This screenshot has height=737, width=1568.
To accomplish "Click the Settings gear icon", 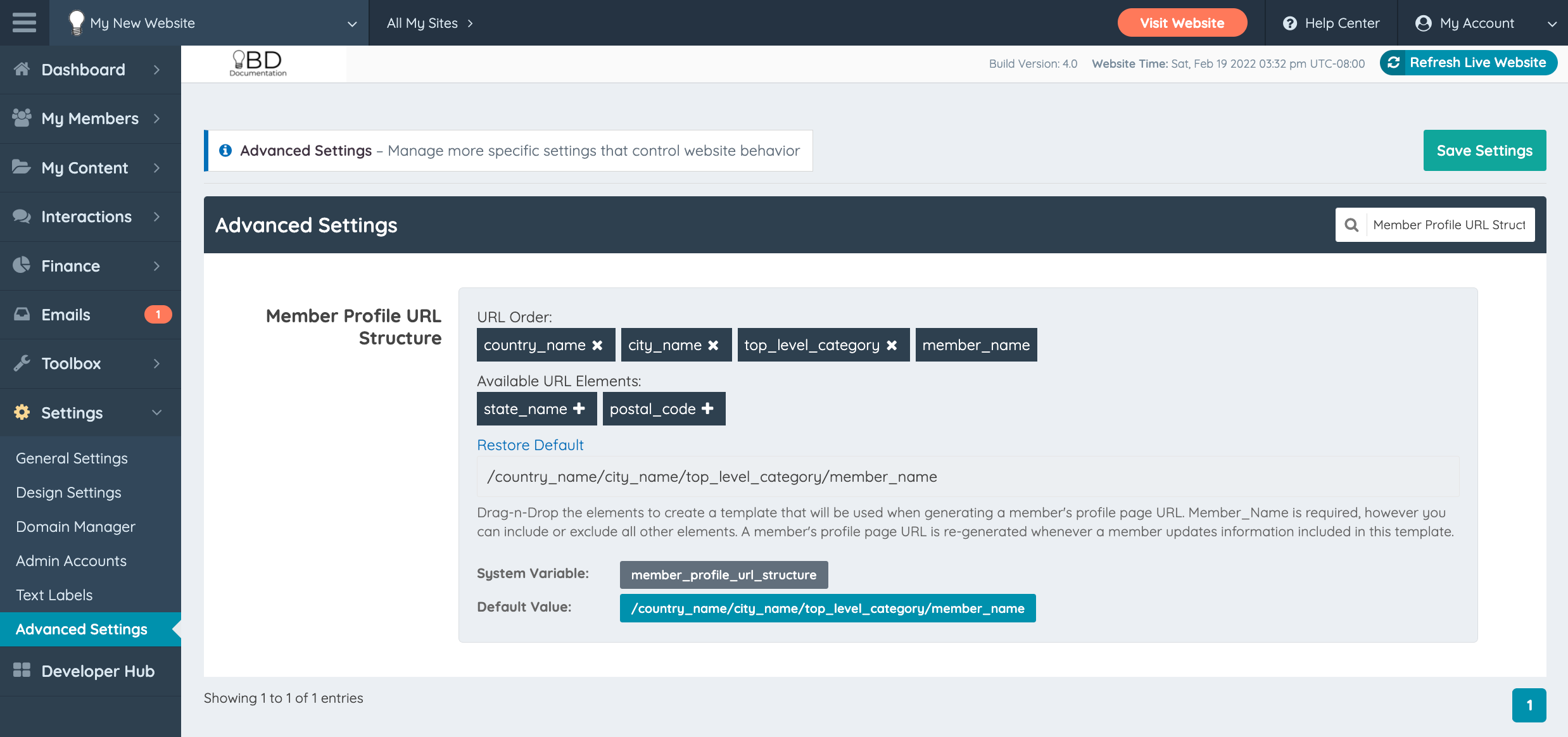I will (x=21, y=412).
